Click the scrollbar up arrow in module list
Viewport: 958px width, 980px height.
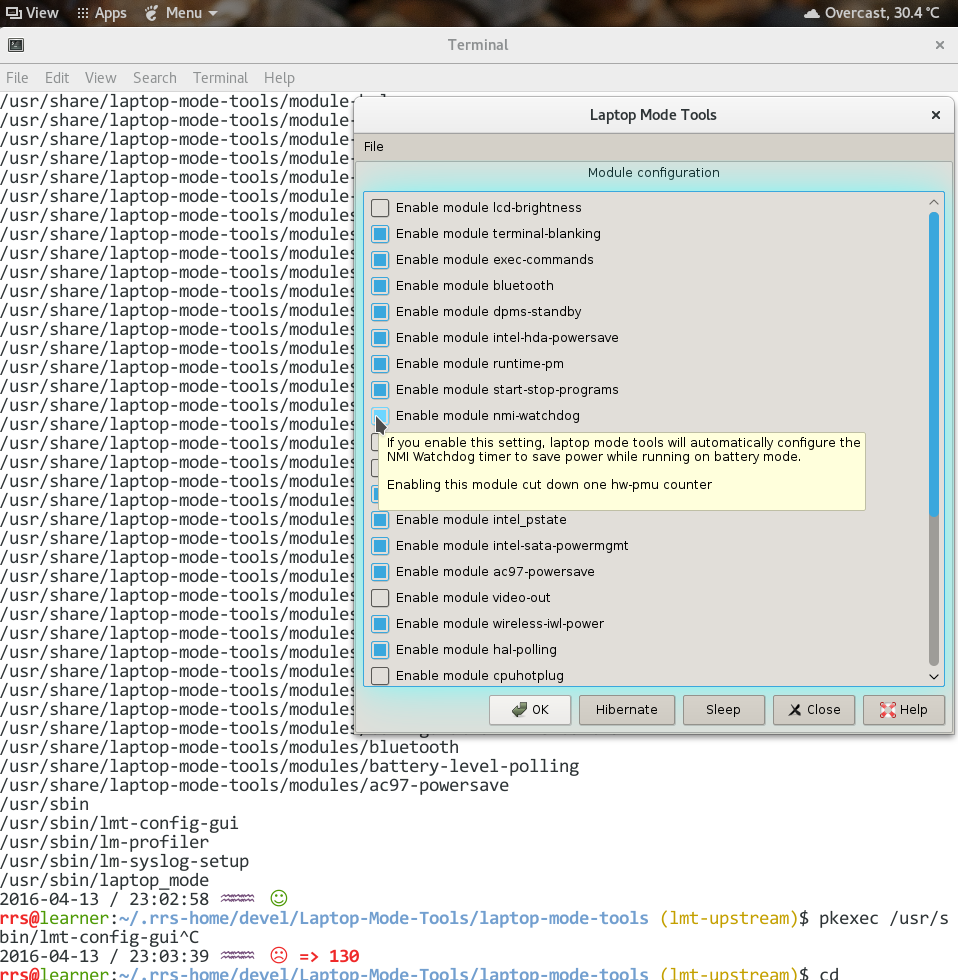coord(934,200)
